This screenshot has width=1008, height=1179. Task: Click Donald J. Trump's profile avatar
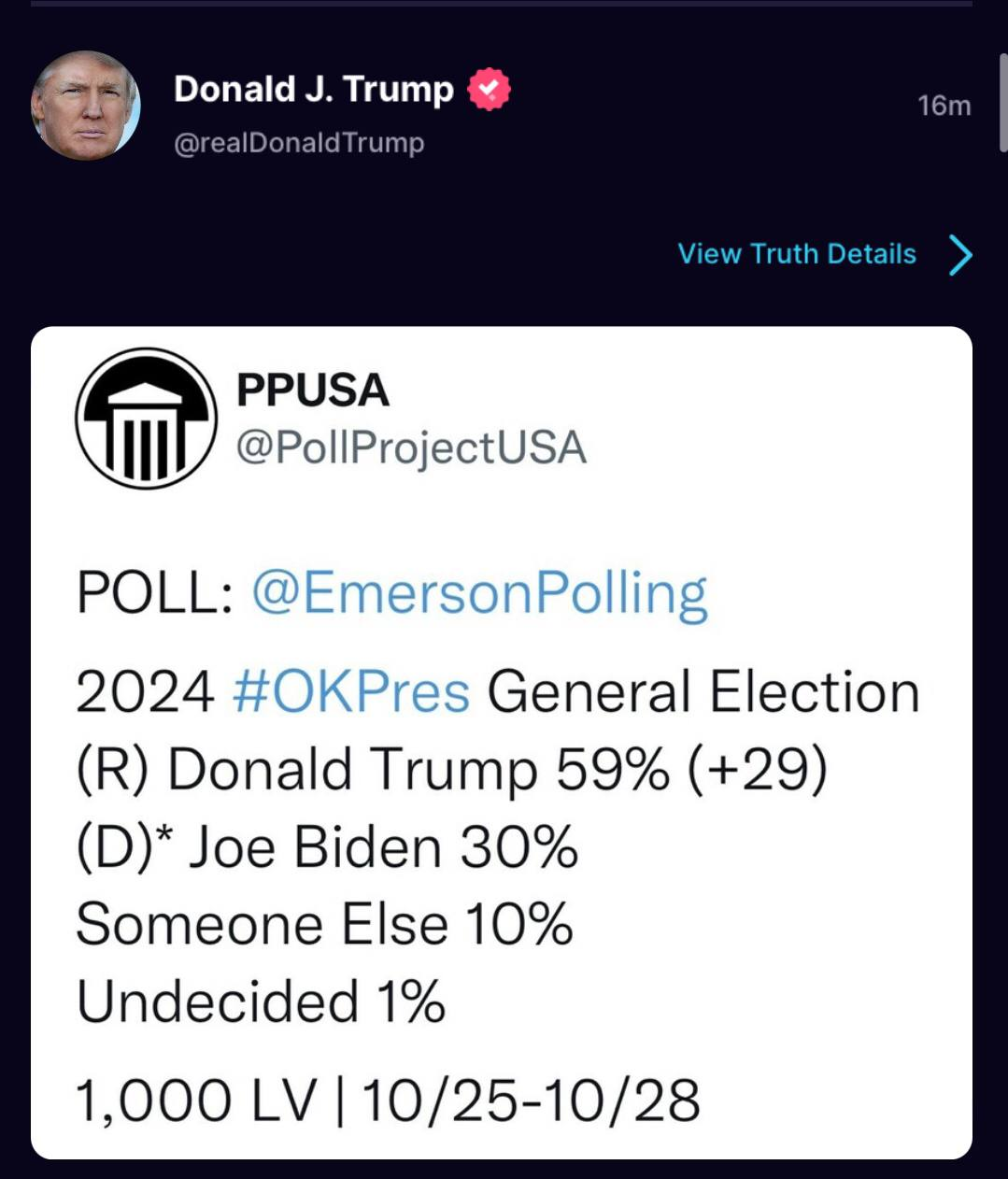coord(85,106)
